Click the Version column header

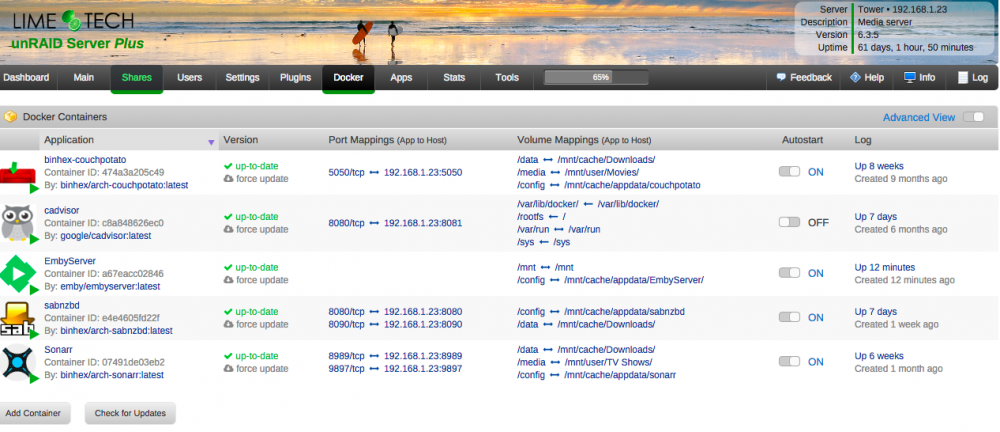click(240, 140)
